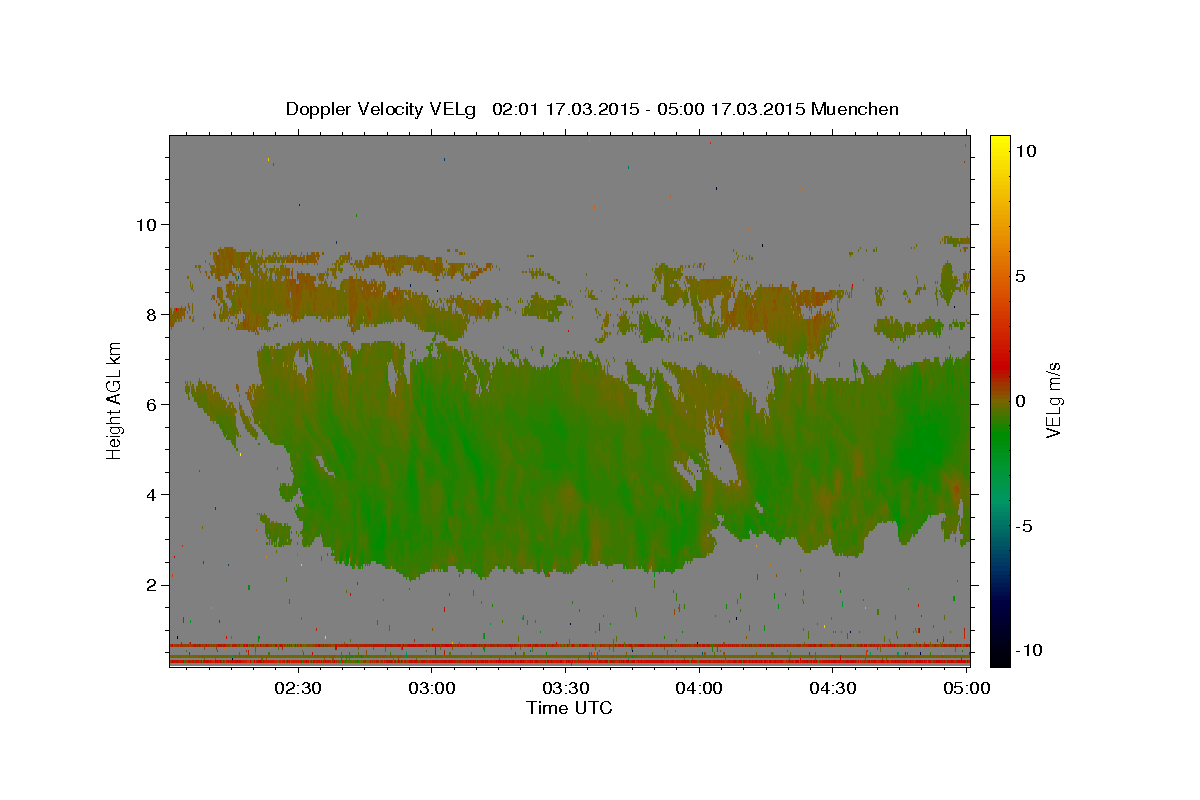Click the 02:30 time tick label
Image resolution: width=1200 pixels, height=800 pixels.
[x=298, y=688]
